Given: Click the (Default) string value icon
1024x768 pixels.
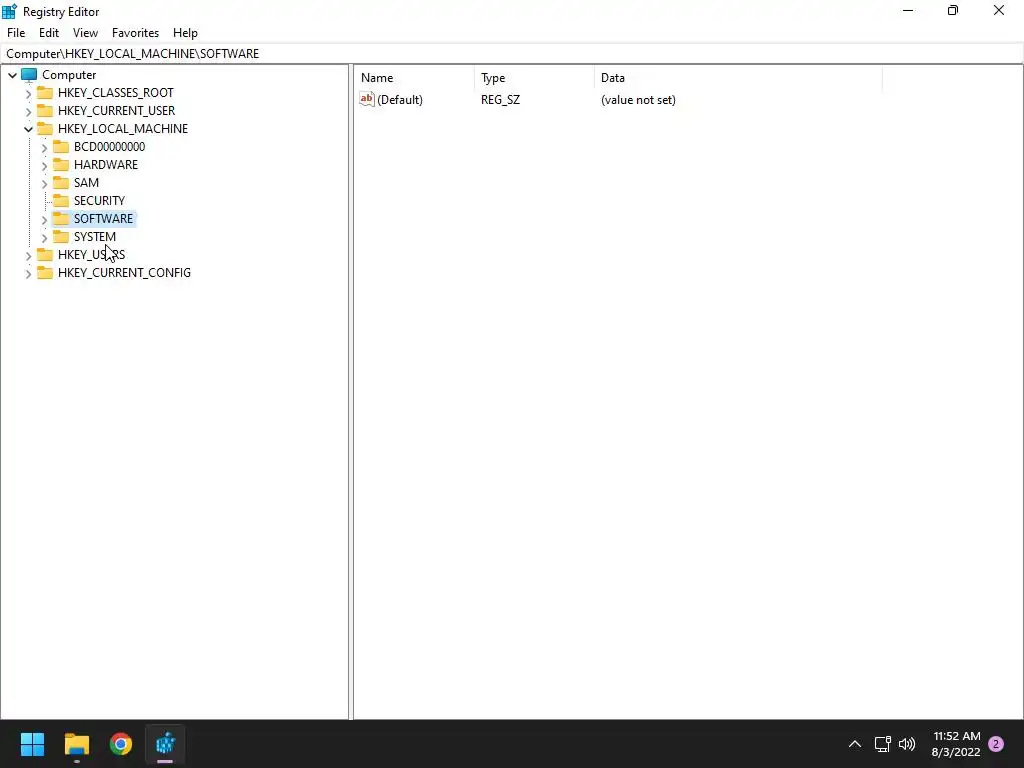Looking at the screenshot, I should 367,99.
